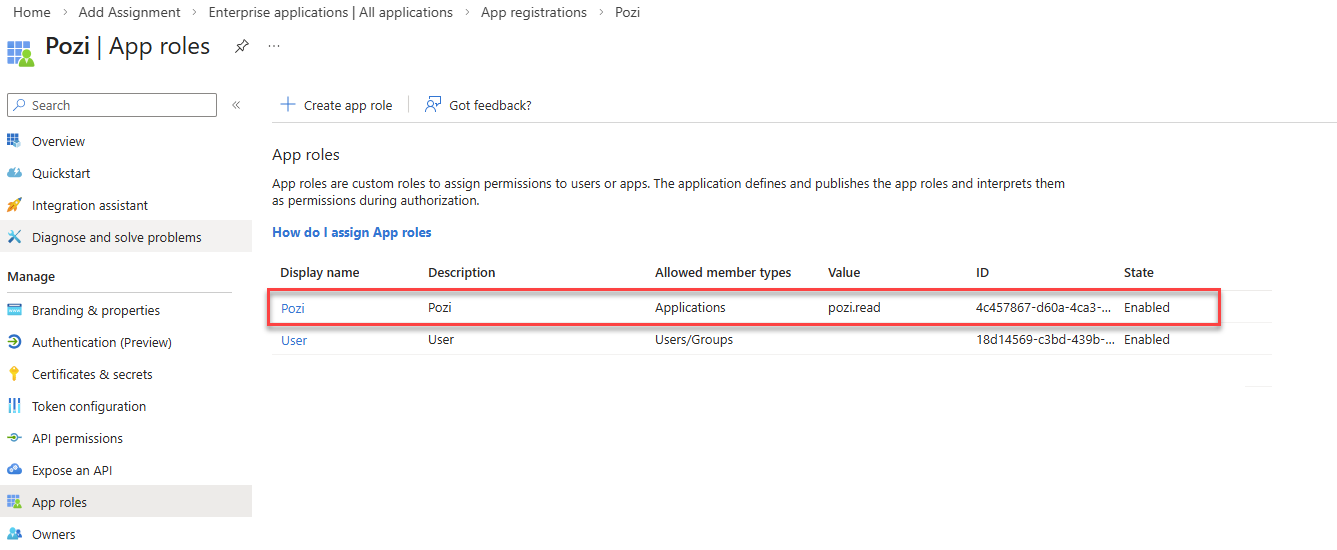This screenshot has height=550, width=1337.
Task: Click the State column header
Action: [x=1139, y=272]
